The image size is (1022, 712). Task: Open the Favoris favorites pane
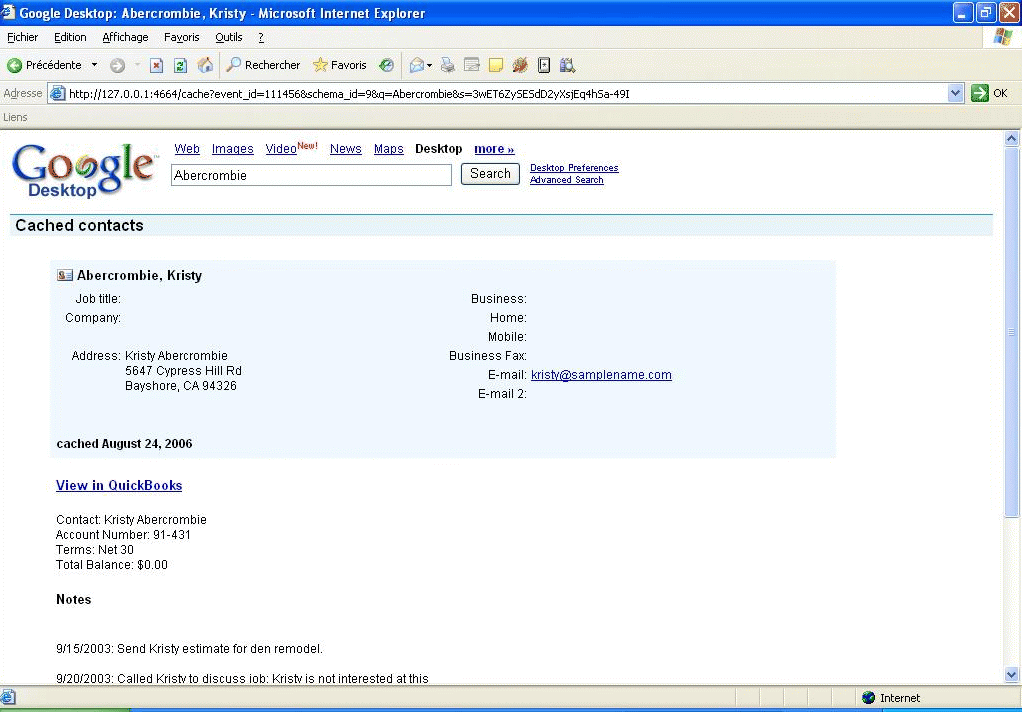(340, 65)
